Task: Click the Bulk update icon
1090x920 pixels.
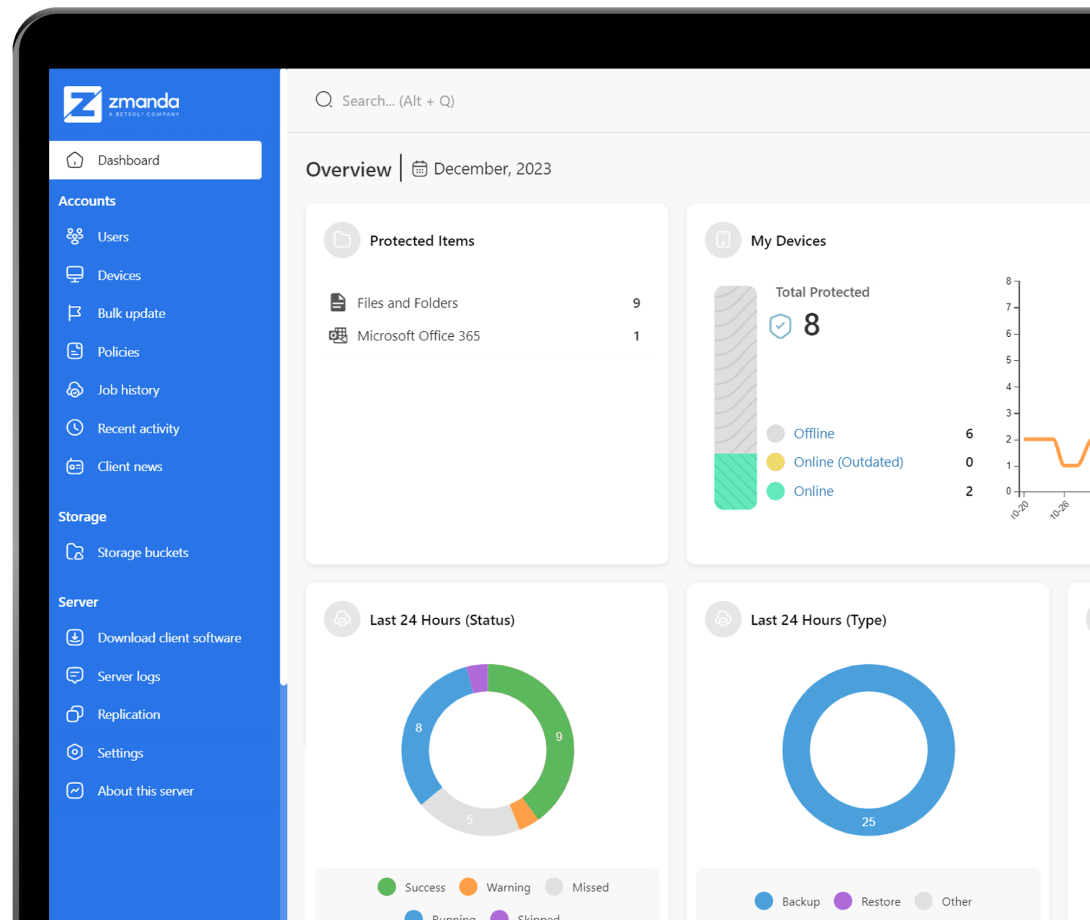Action: point(74,313)
